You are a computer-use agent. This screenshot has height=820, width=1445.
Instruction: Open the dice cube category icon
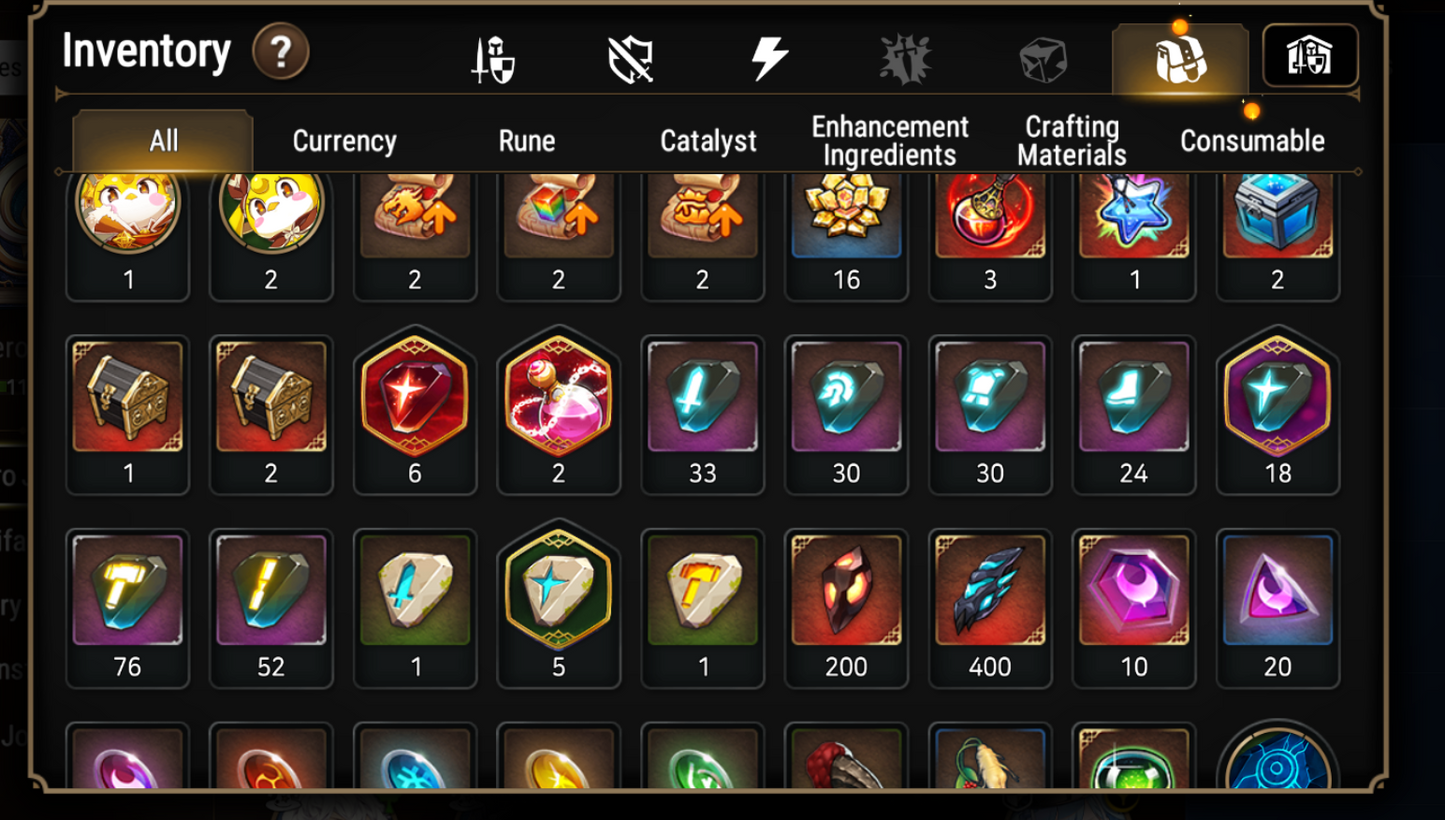1042,60
